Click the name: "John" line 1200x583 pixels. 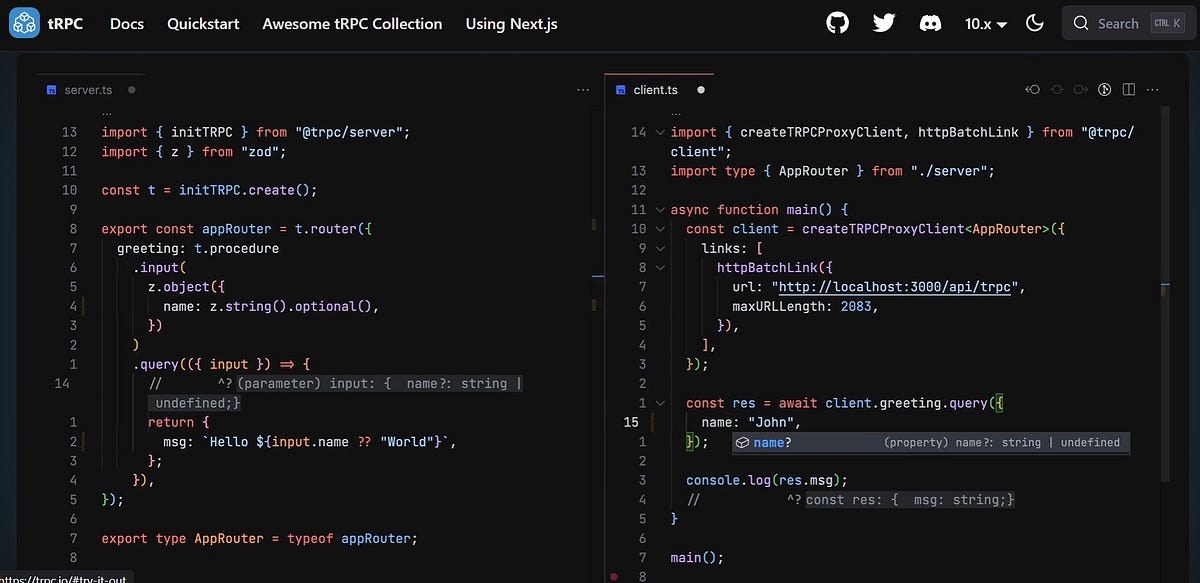pyautogui.click(x=751, y=422)
